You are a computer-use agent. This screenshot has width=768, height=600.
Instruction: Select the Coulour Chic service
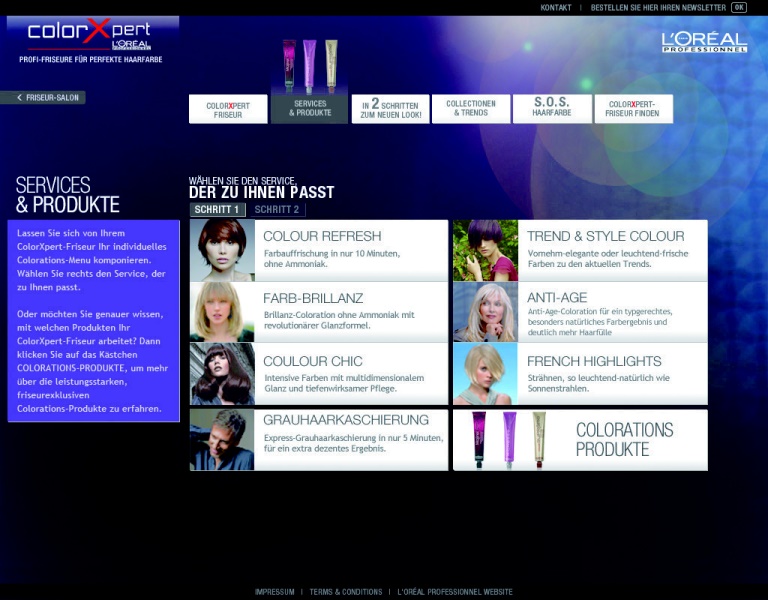[x=319, y=374]
